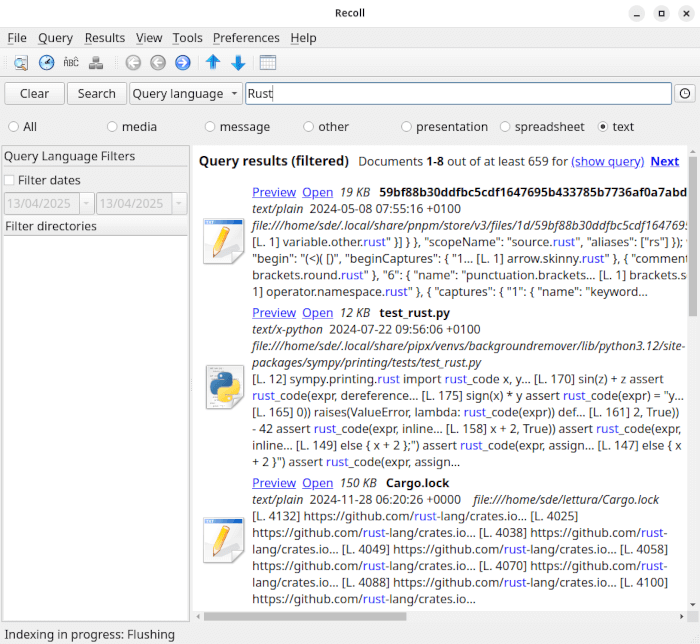The image size is (700, 644).
Task: Open the query history clock icon in toolbar
Action: point(46,62)
